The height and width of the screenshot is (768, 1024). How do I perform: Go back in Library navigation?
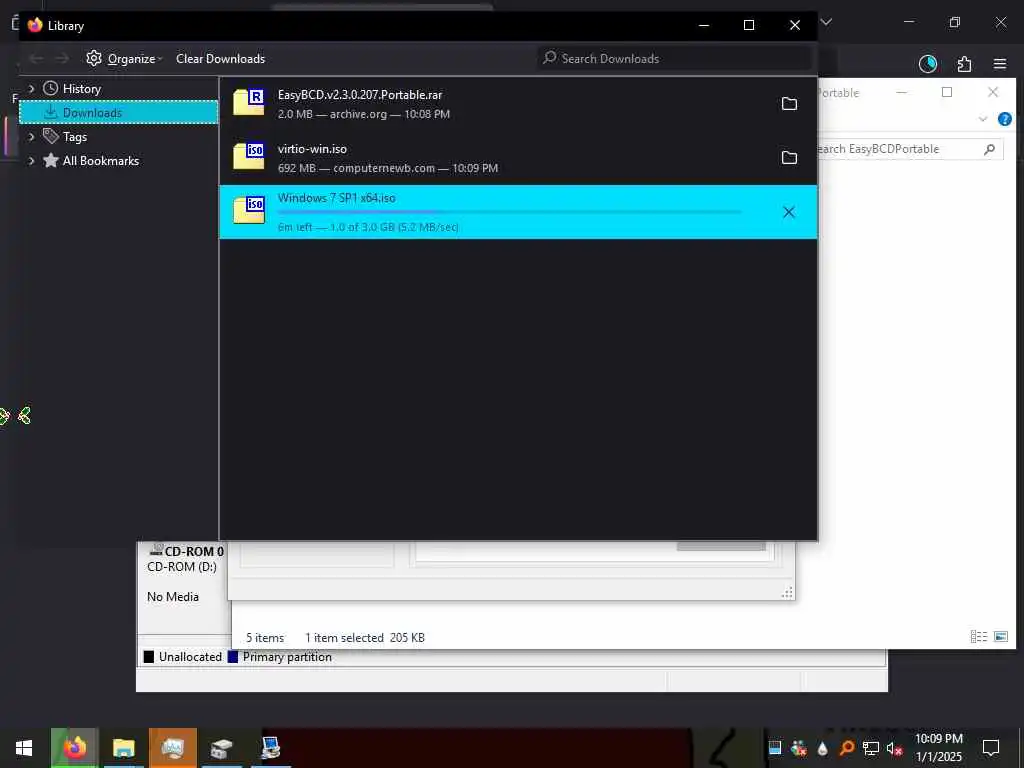pyautogui.click(x=37, y=59)
